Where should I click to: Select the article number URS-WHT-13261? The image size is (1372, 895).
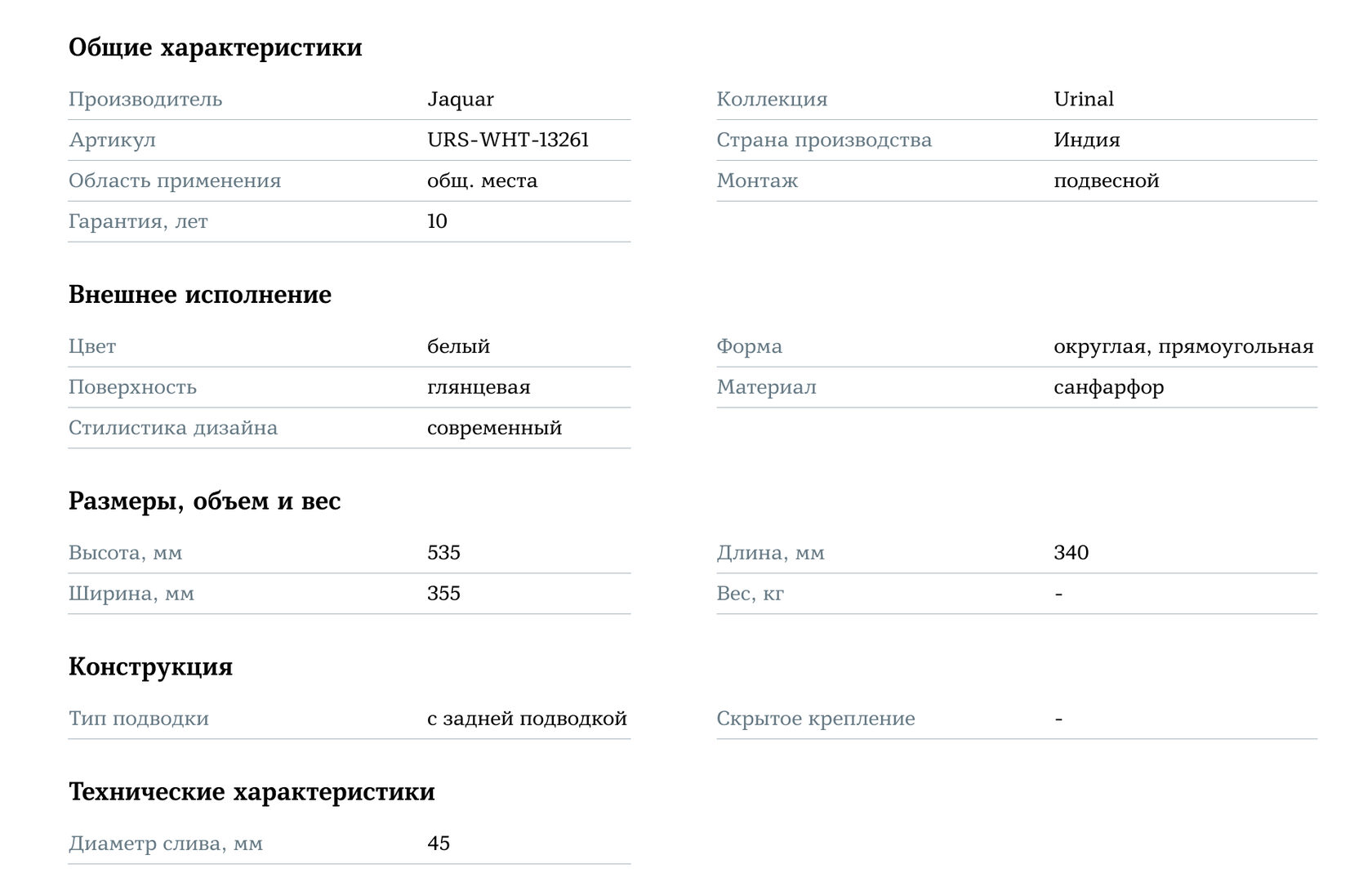[x=507, y=140]
